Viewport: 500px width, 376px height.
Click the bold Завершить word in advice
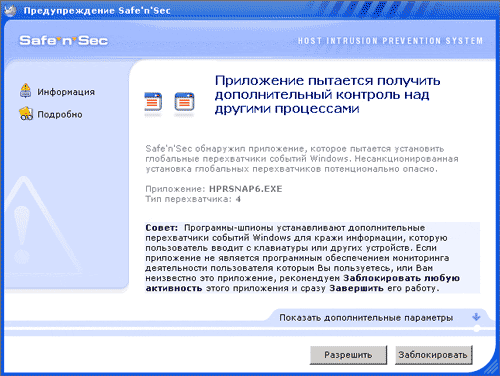click(x=356, y=288)
